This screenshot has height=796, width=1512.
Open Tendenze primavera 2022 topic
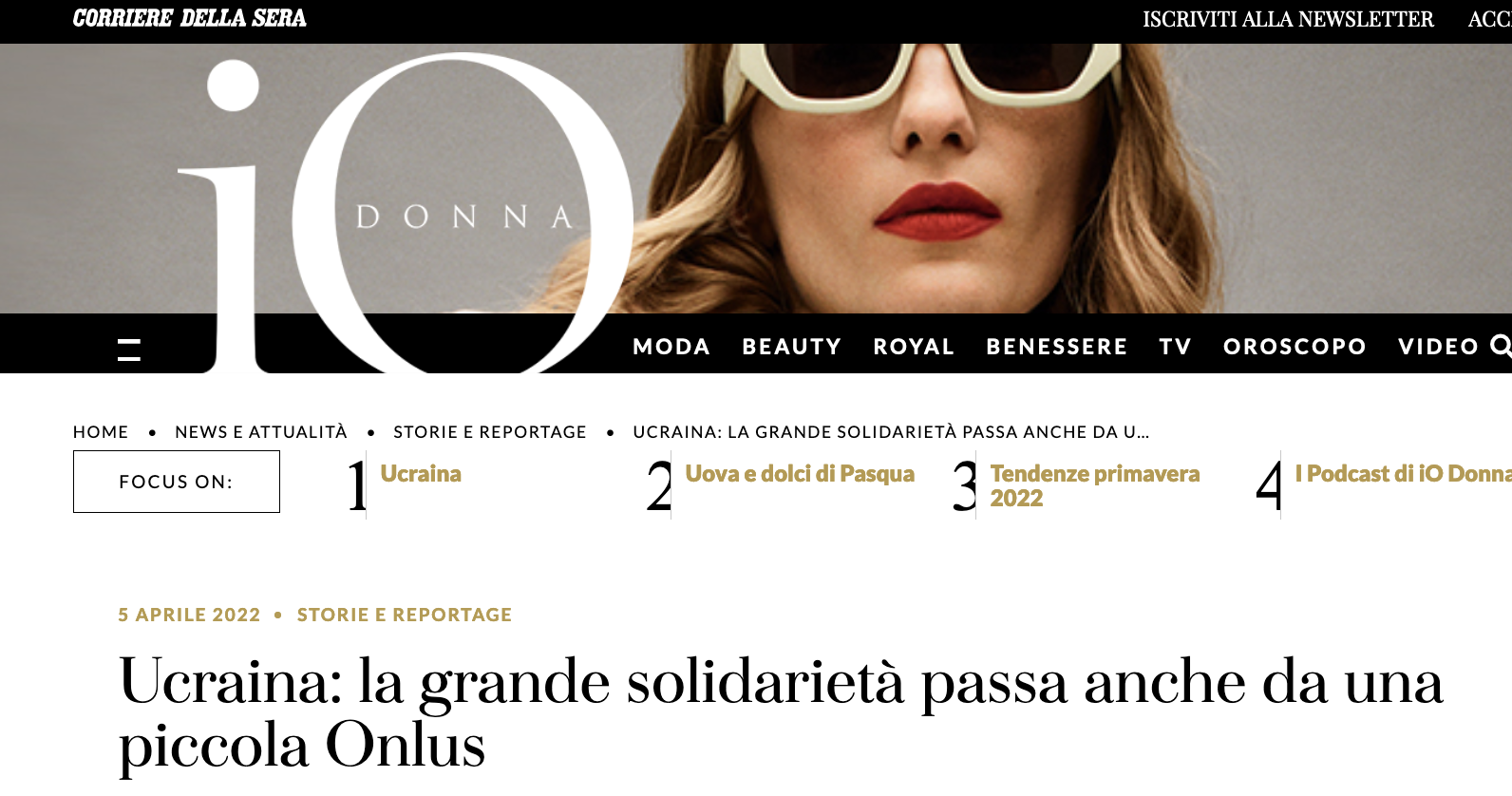click(x=1095, y=485)
